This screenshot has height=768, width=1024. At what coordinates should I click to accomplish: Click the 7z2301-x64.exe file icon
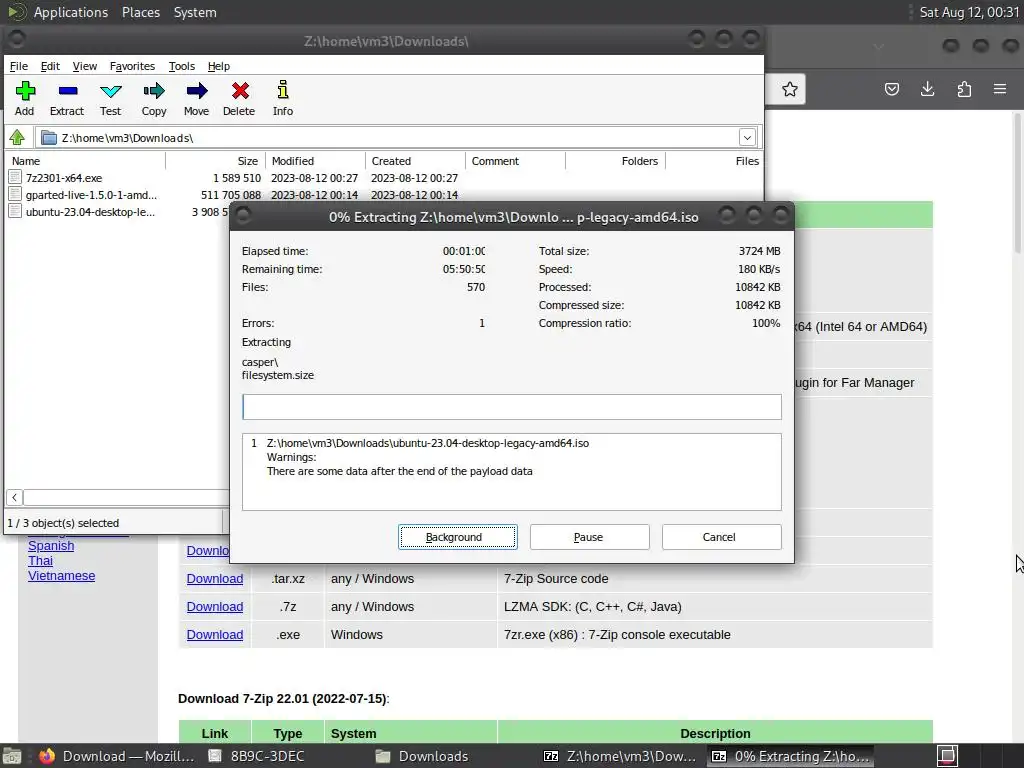[x=15, y=177]
